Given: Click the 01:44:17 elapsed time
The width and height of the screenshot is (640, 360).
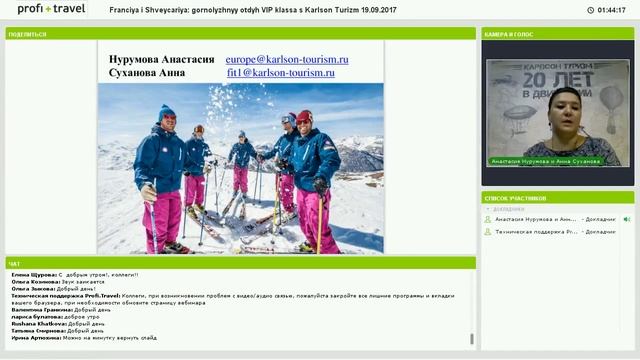Looking at the screenshot, I should [x=611, y=10].
